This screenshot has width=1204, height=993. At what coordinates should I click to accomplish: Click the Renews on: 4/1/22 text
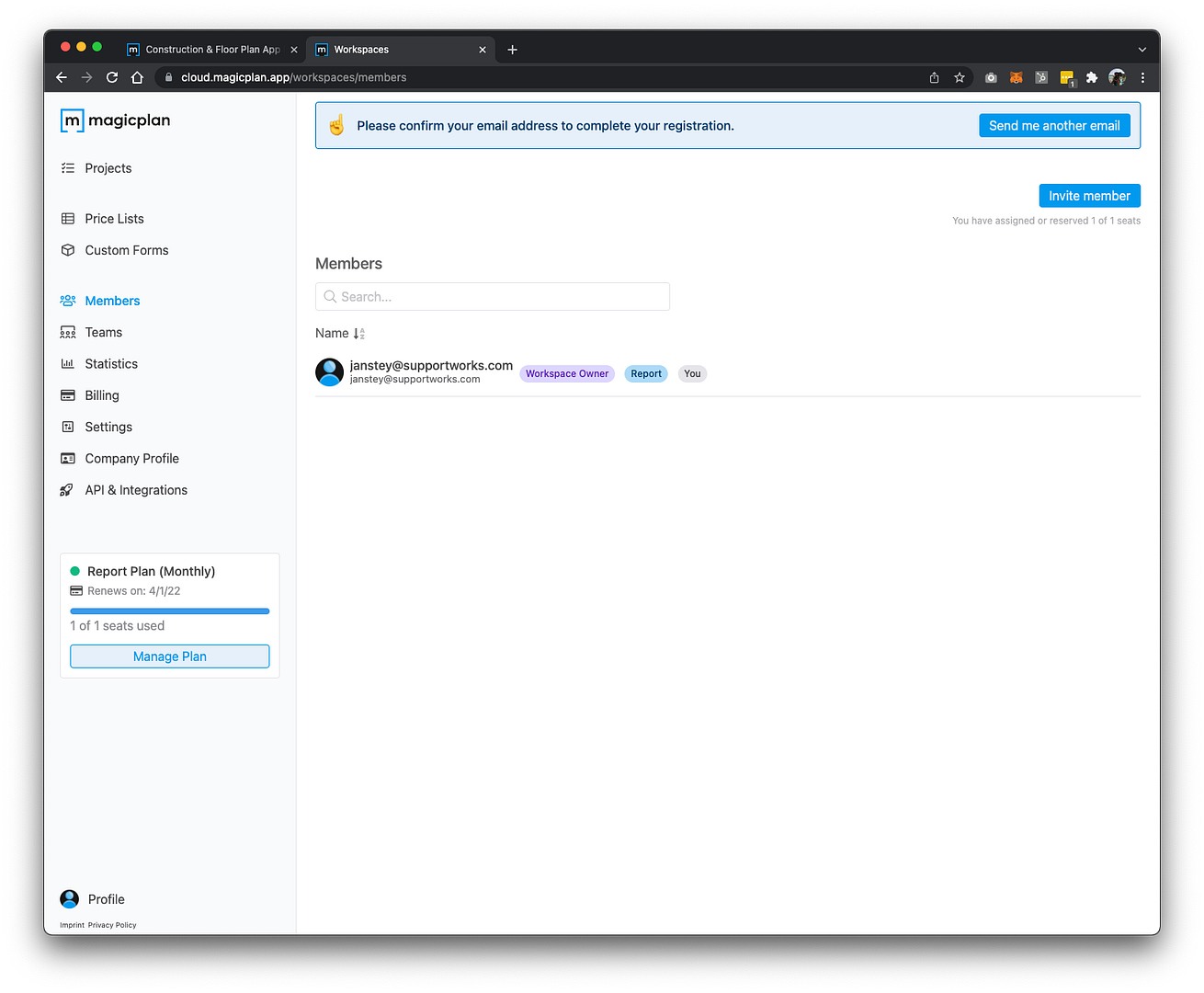134,591
